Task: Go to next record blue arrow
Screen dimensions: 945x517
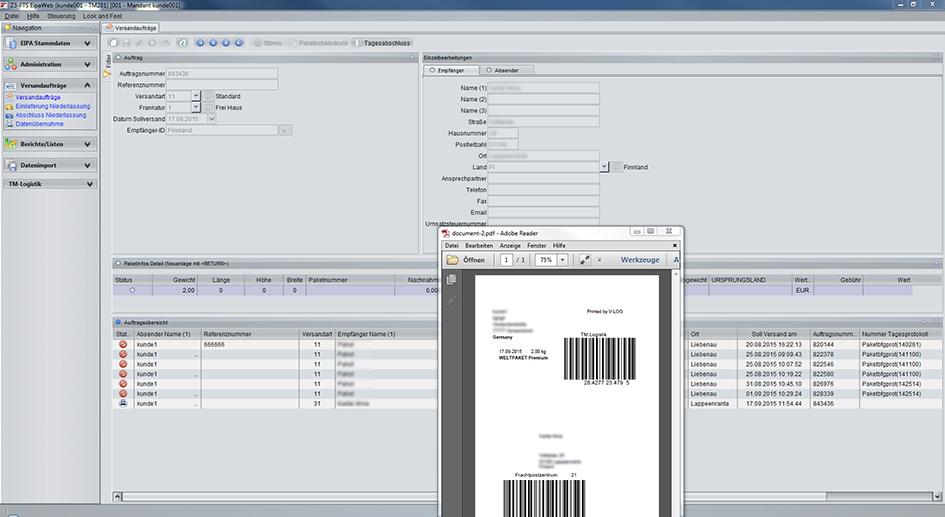Action: [226, 43]
